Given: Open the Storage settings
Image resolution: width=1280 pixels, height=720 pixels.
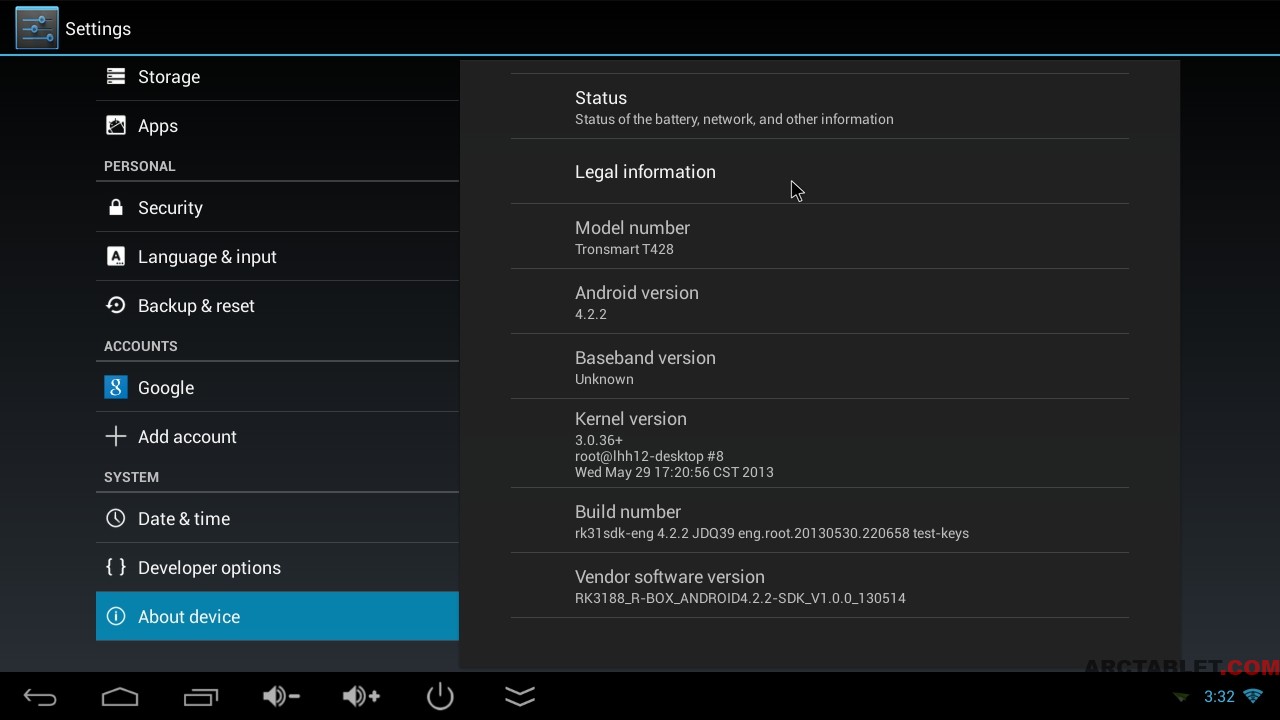Looking at the screenshot, I should [168, 77].
